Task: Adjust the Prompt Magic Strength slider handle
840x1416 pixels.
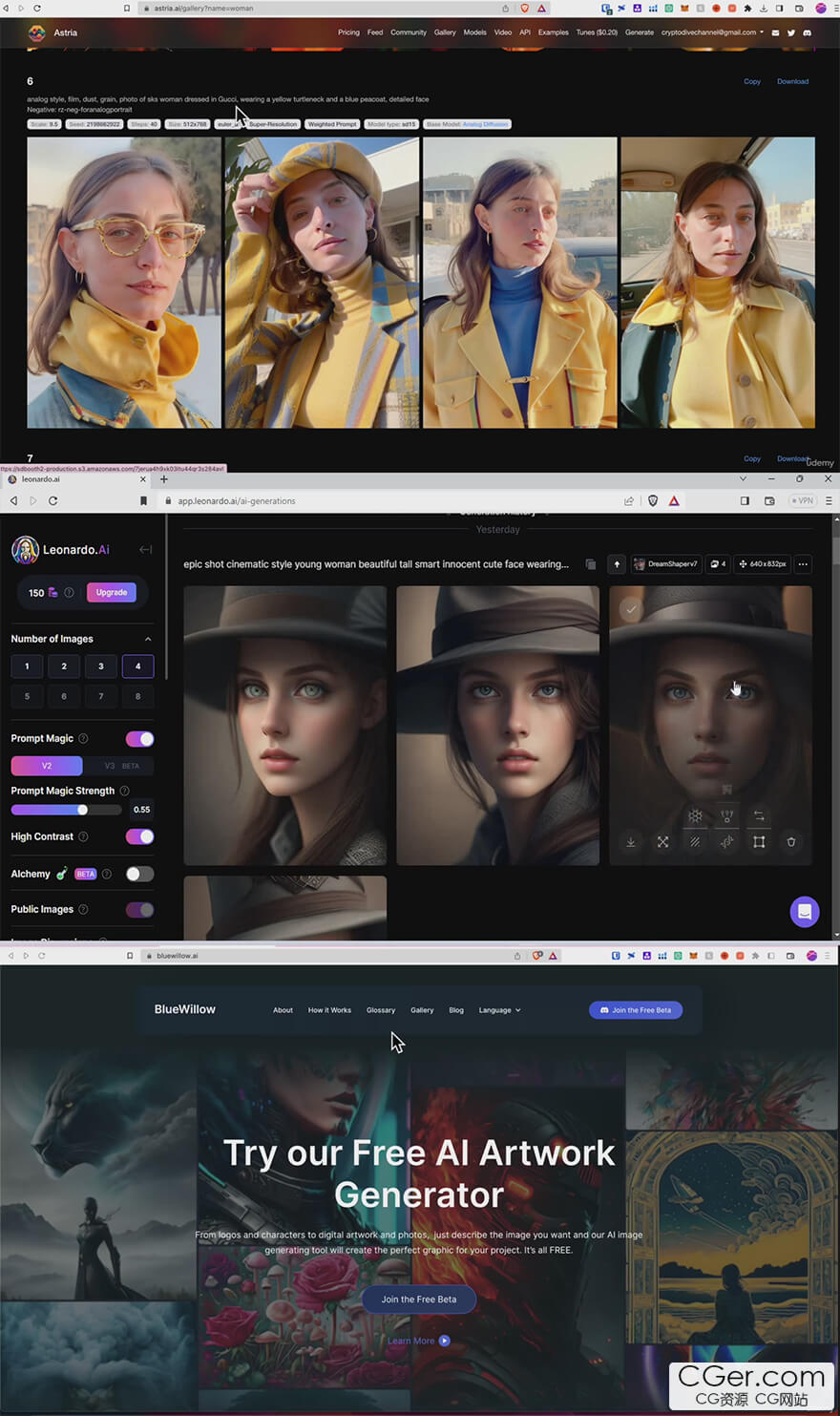Action: 82,810
